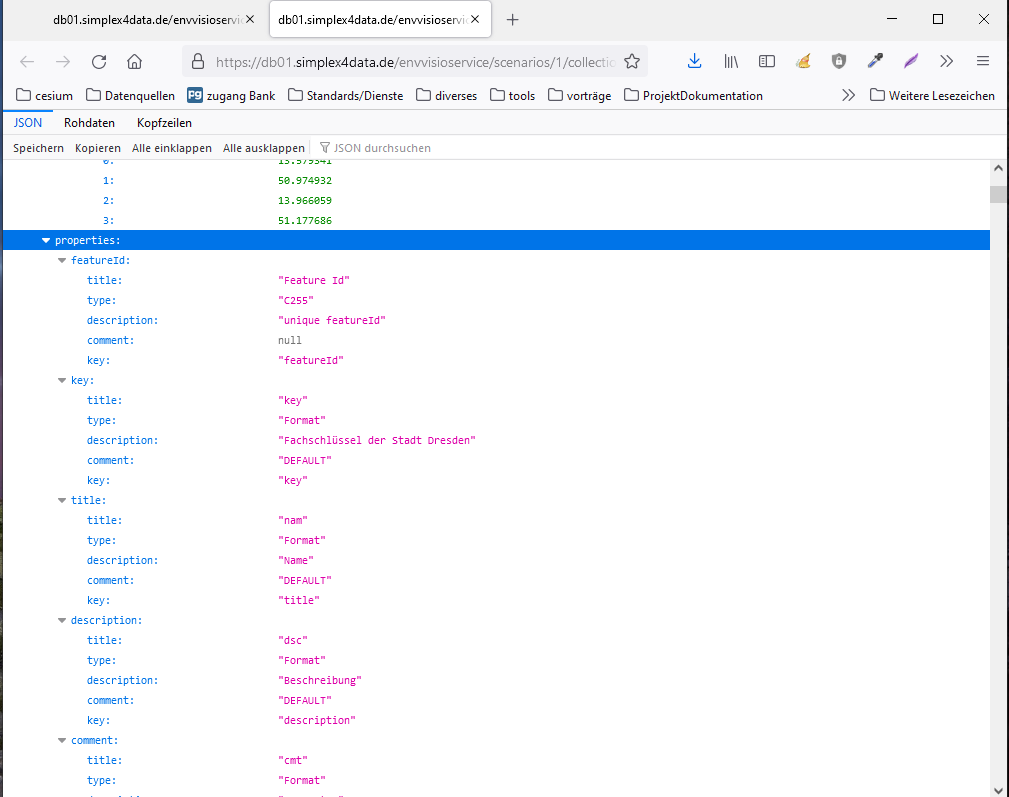This screenshot has height=797, width=1009.
Task: Collapse the description tree node
Action: point(62,620)
